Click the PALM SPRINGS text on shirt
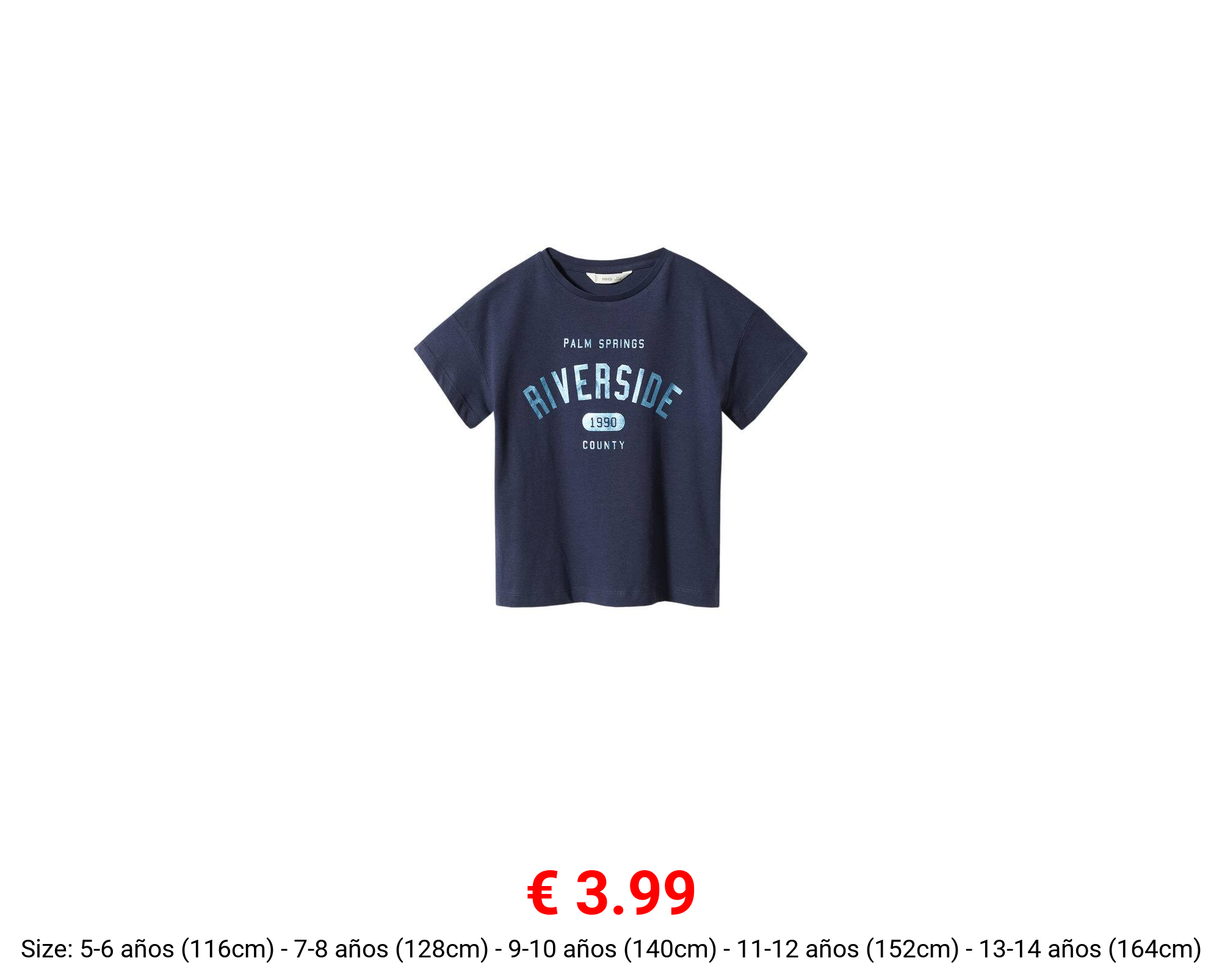 [604, 344]
